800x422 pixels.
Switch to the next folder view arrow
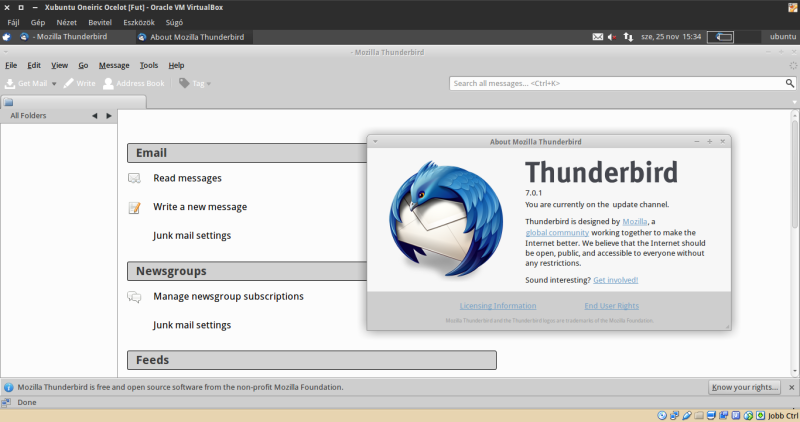[x=109, y=116]
